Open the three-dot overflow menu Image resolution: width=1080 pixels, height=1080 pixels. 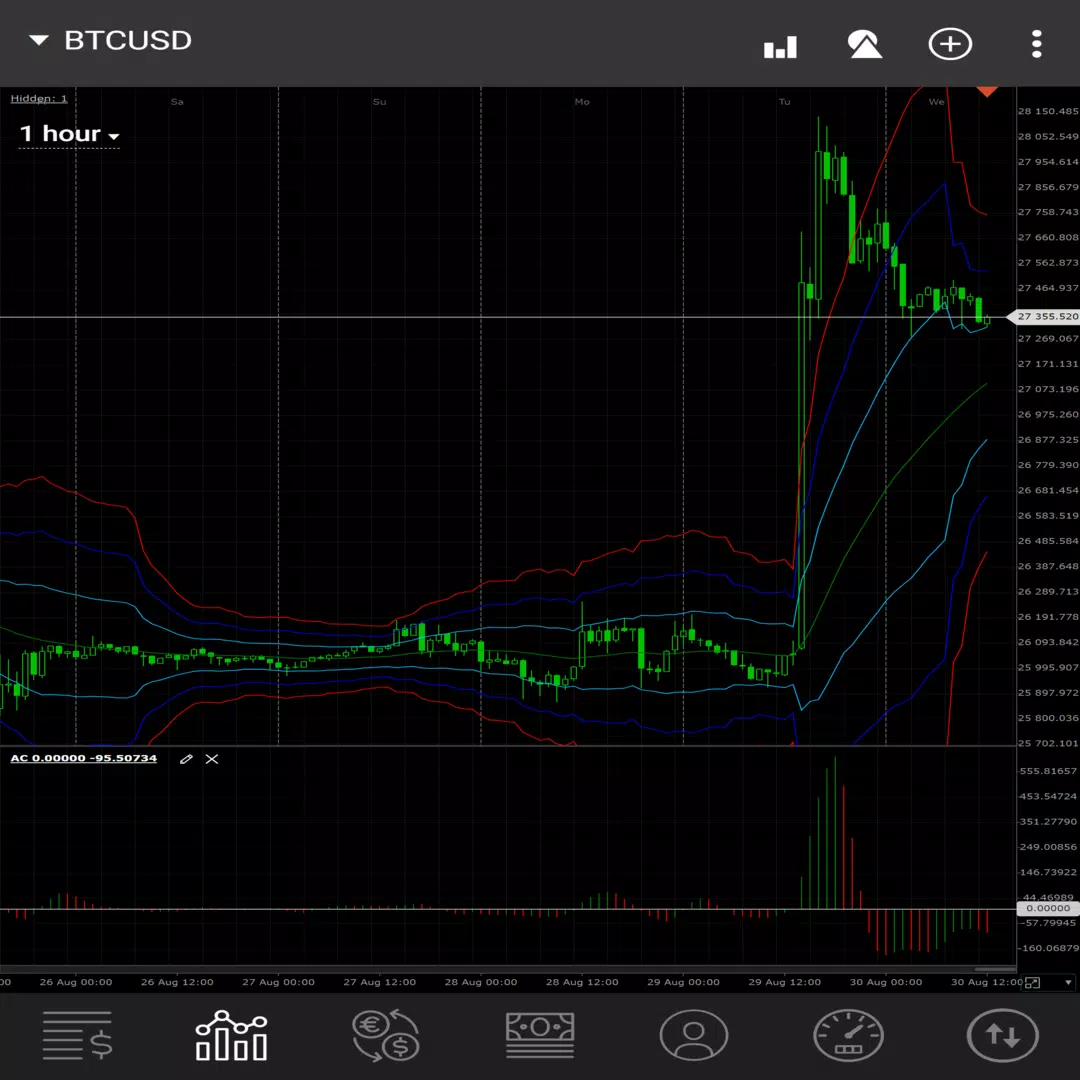click(1036, 44)
